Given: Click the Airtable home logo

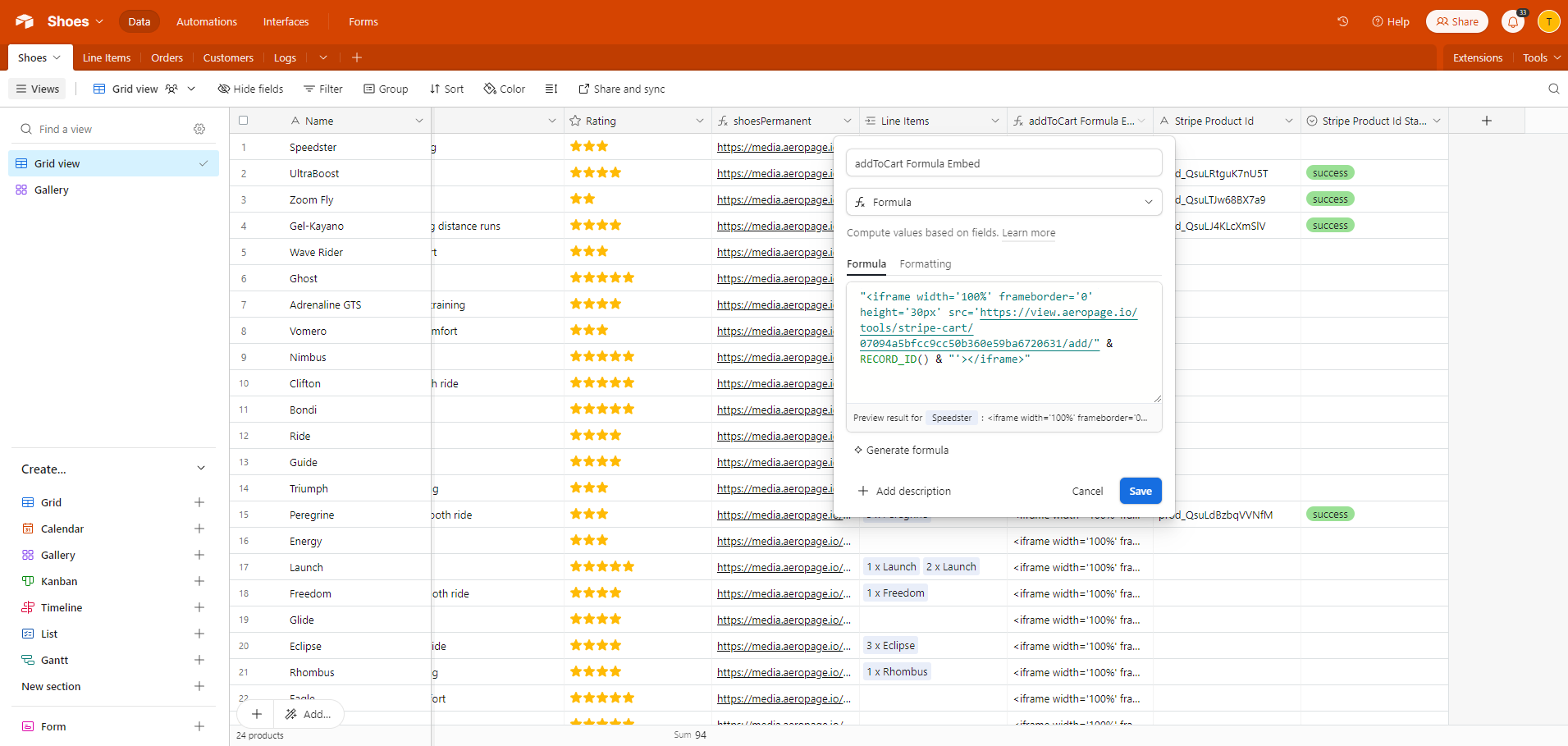Looking at the screenshot, I should (25, 21).
